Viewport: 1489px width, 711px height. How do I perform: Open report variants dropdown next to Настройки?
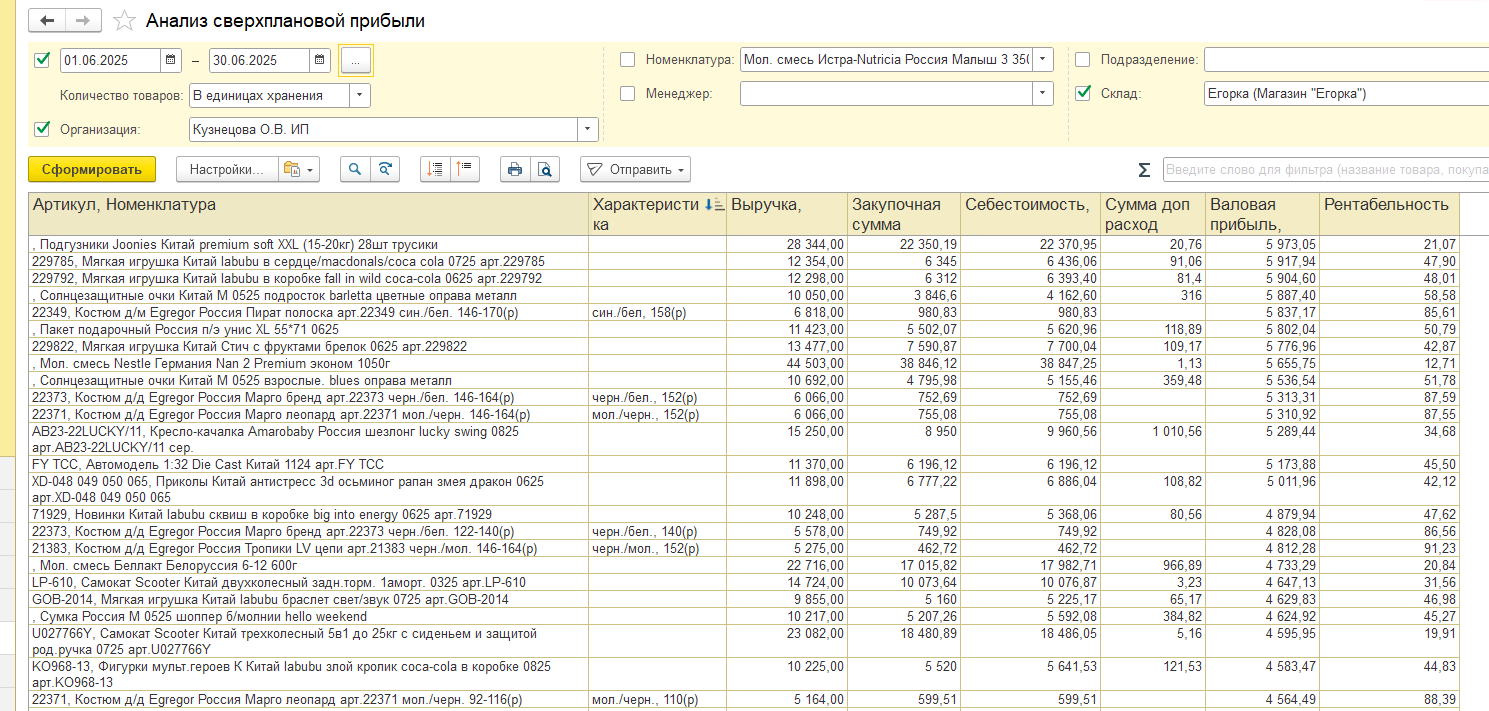pos(299,170)
